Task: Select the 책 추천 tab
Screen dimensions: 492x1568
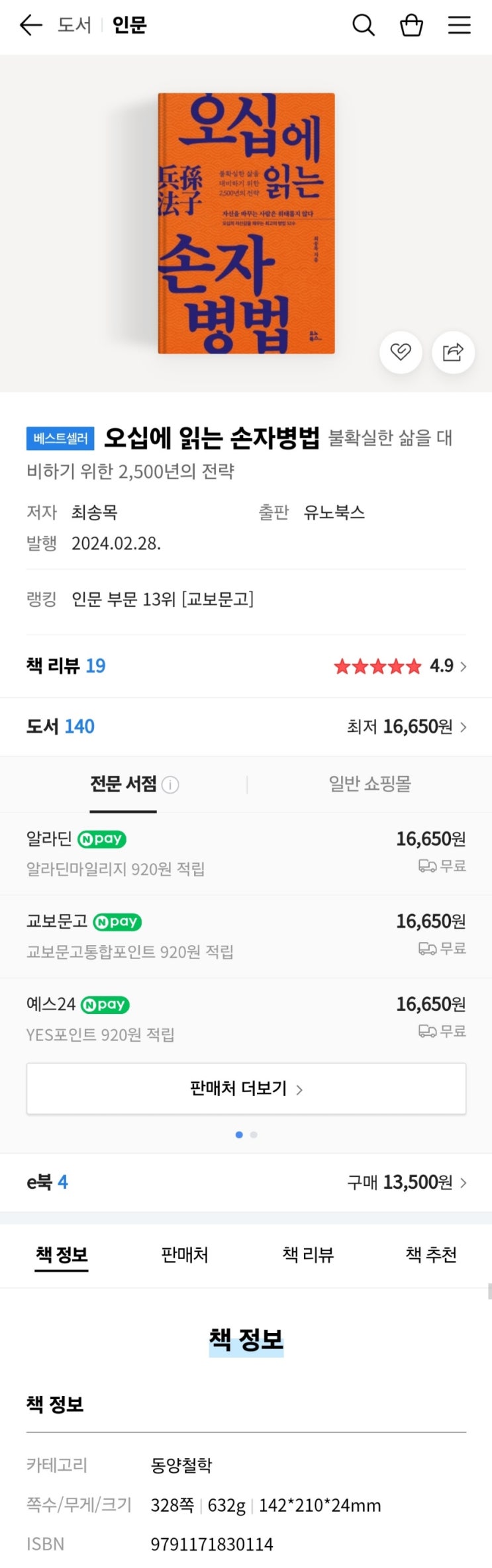Action: [431, 1254]
